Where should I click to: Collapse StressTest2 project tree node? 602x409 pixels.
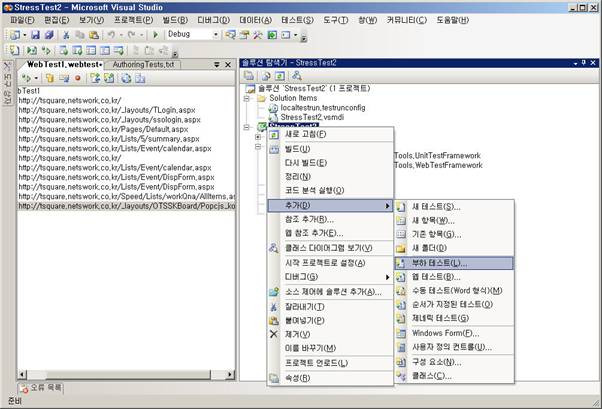point(247,127)
